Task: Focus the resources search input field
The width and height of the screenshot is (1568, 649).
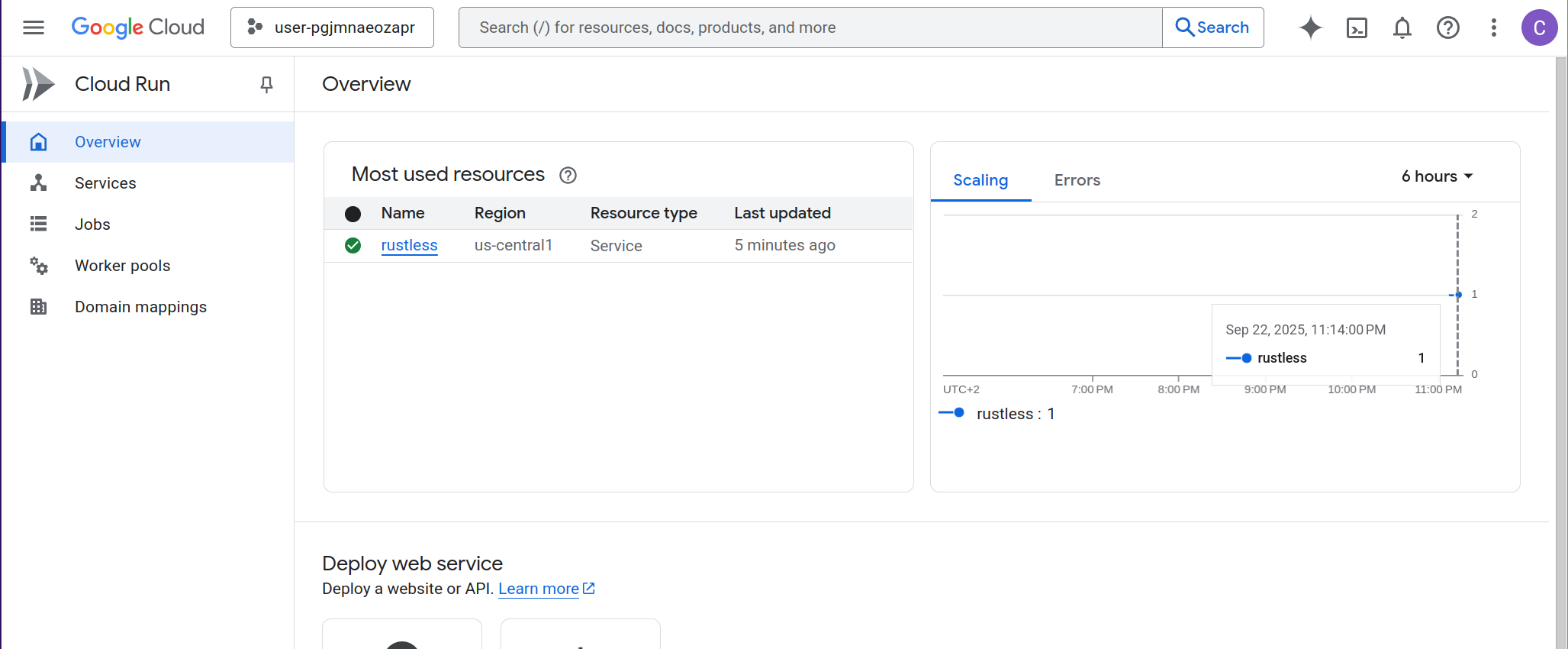Action: point(809,27)
